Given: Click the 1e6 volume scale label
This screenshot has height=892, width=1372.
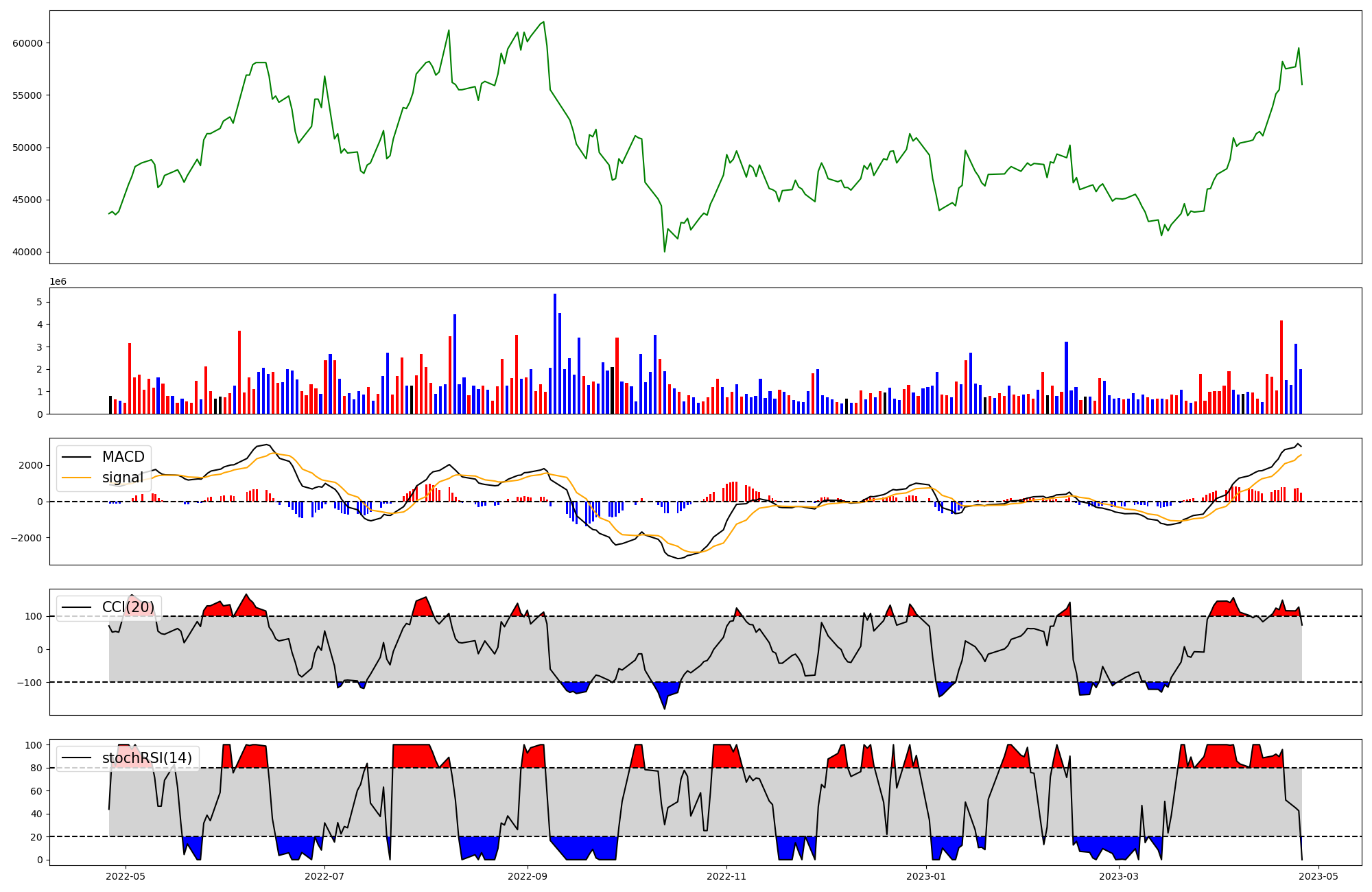Looking at the screenshot, I should 58,282.
